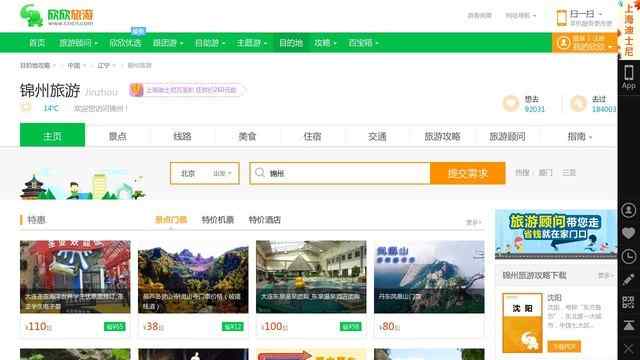Expand the 中国 breadcrumb dropdown
640x360 pixels.
pos(76,65)
